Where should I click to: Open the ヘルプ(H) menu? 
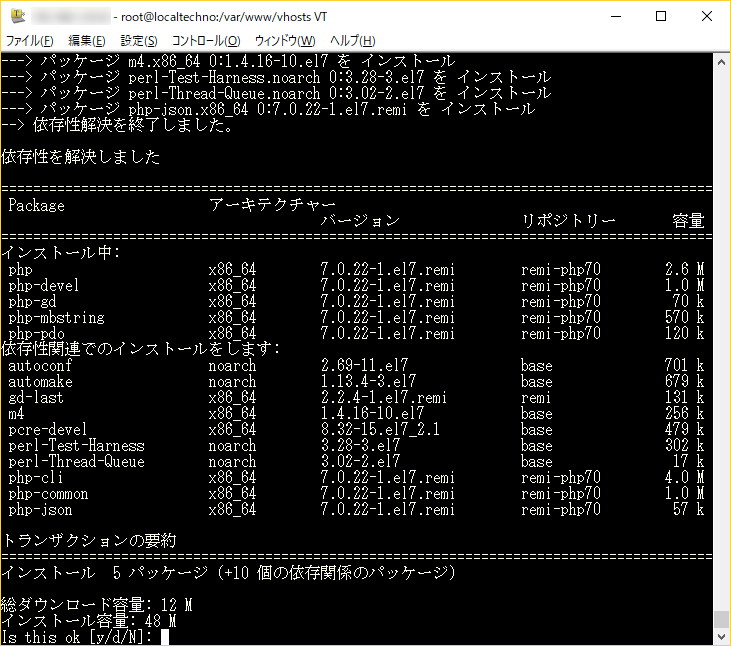(x=352, y=41)
